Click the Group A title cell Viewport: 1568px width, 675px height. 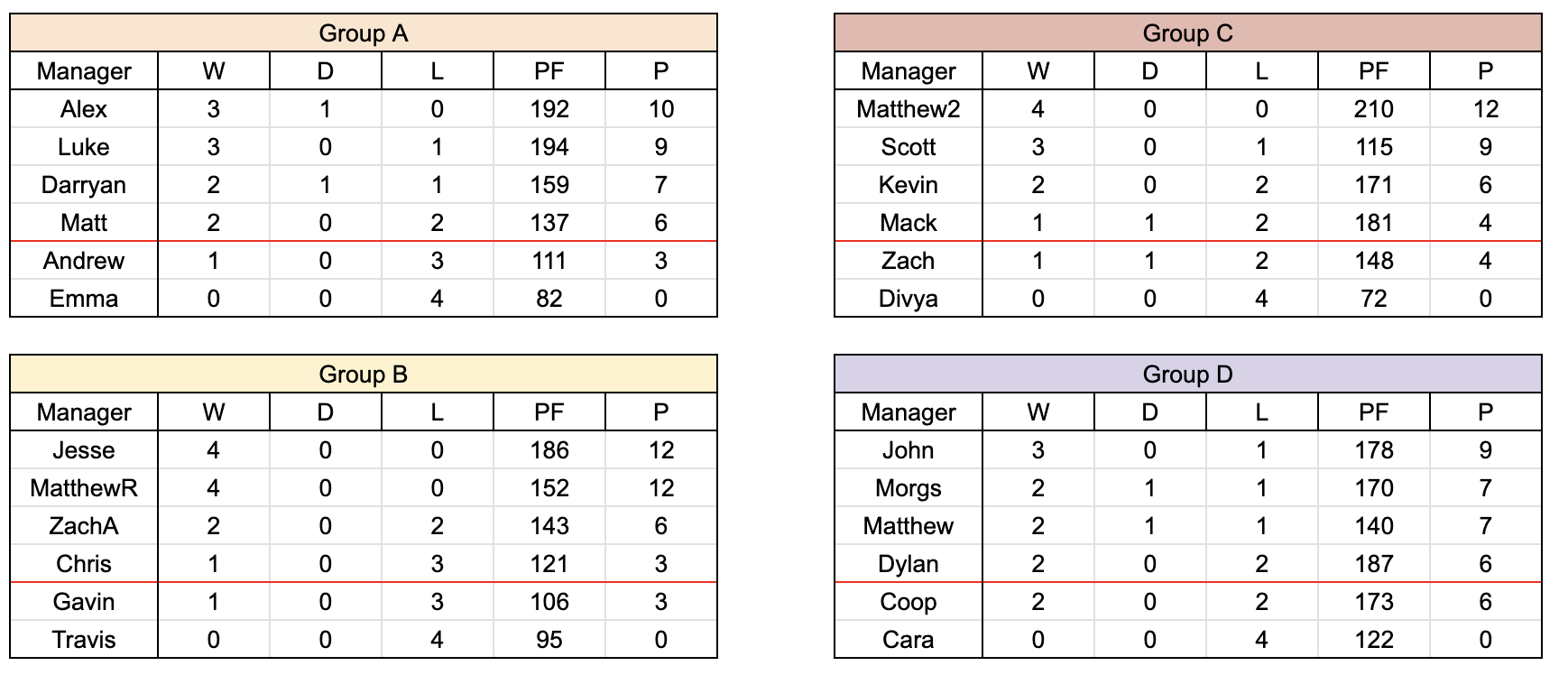(364, 33)
